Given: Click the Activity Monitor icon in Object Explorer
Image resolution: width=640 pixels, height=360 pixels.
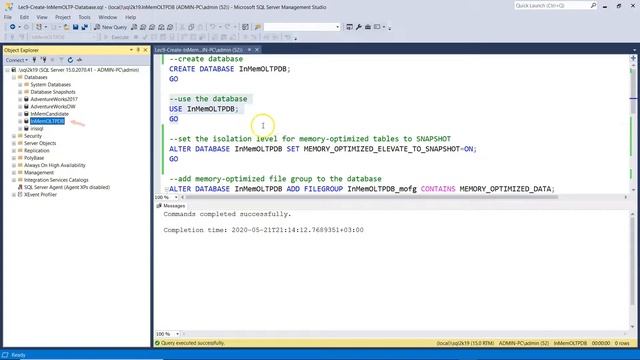Looking at the screenshot, I should pos(79,60).
